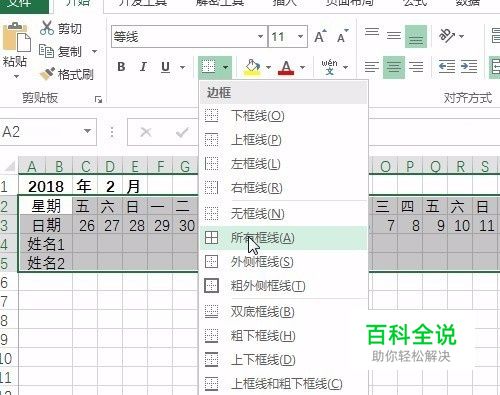This screenshot has height=395, width=500.
Task: Increase font size with large A
Action: click(320, 36)
